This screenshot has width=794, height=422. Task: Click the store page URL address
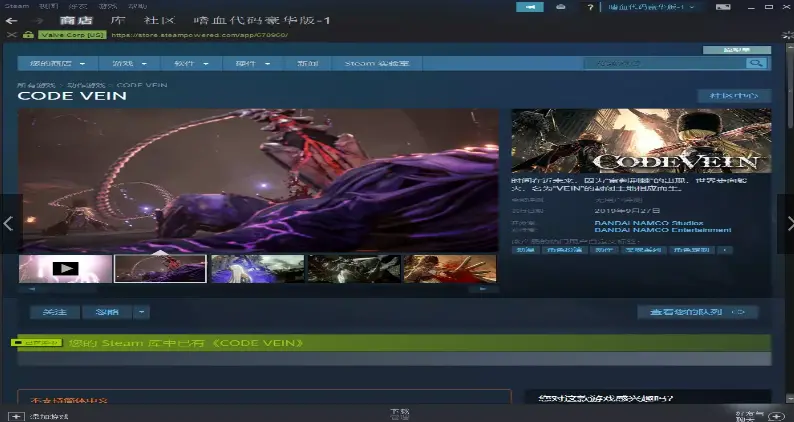200,35
